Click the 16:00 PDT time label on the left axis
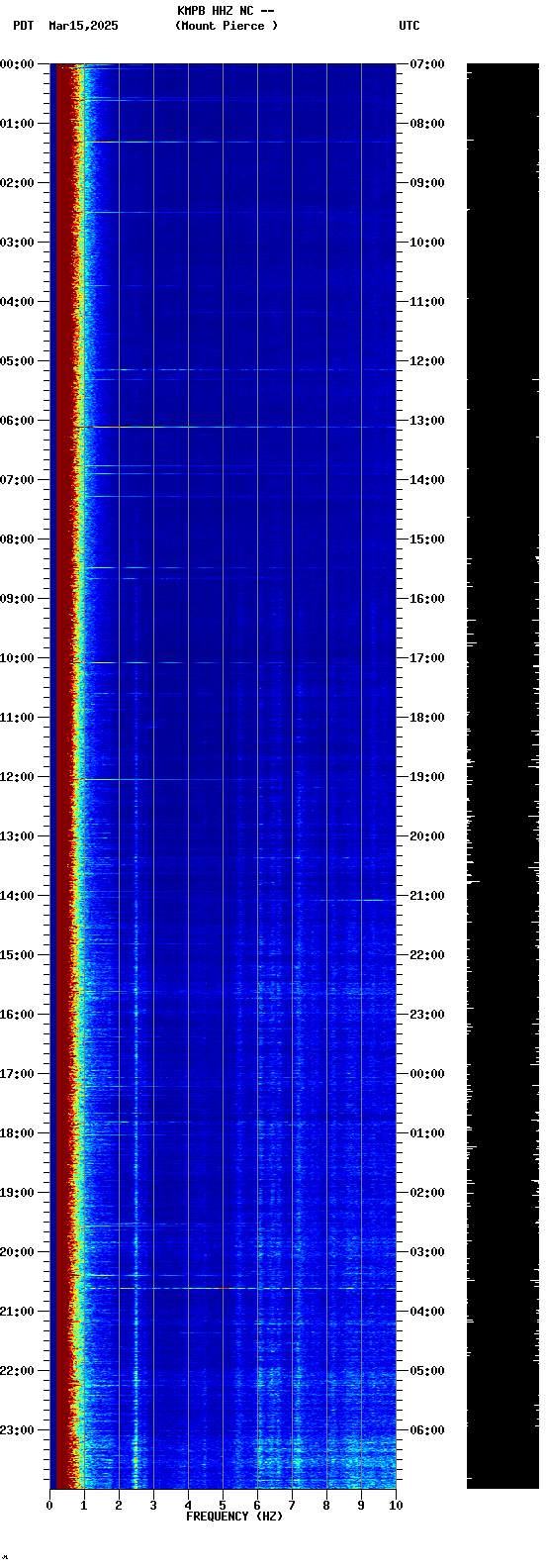 [x=17, y=1015]
